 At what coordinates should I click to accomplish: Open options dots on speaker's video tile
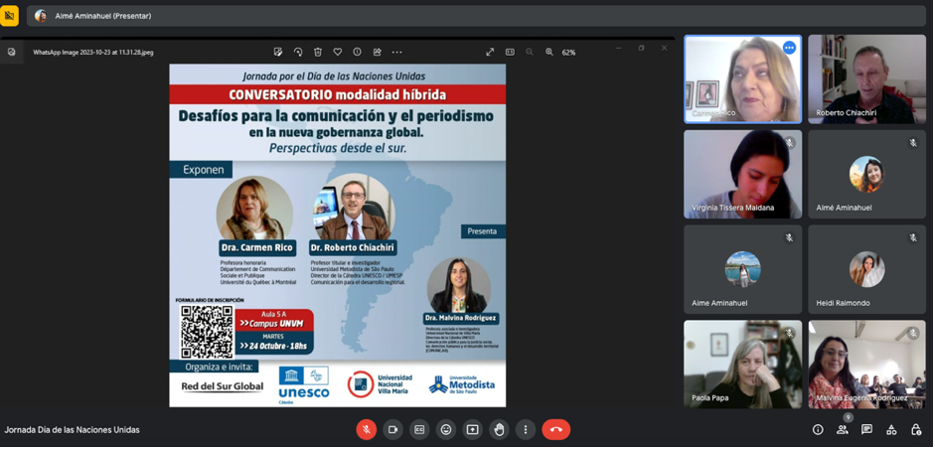pyautogui.click(x=789, y=48)
